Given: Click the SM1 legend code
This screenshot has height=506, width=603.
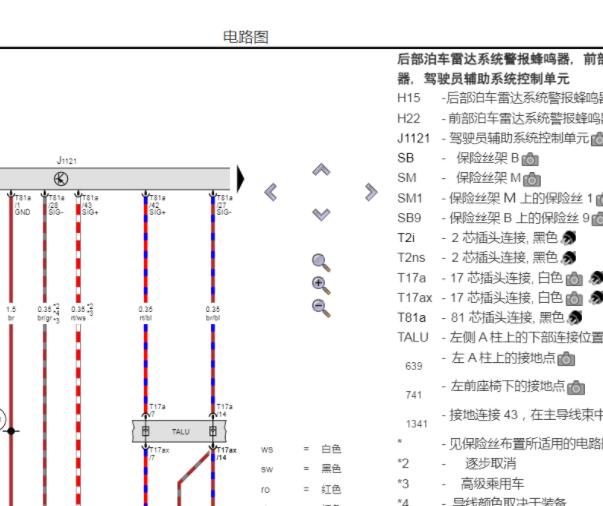Looking at the screenshot, I should 410,198.
